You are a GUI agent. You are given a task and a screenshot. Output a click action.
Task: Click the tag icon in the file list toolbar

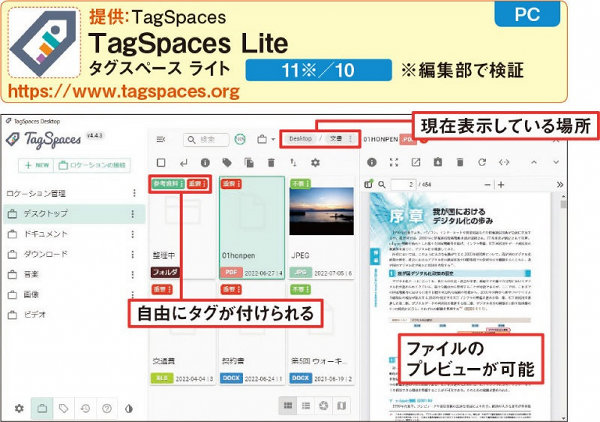pyautogui.click(x=227, y=162)
